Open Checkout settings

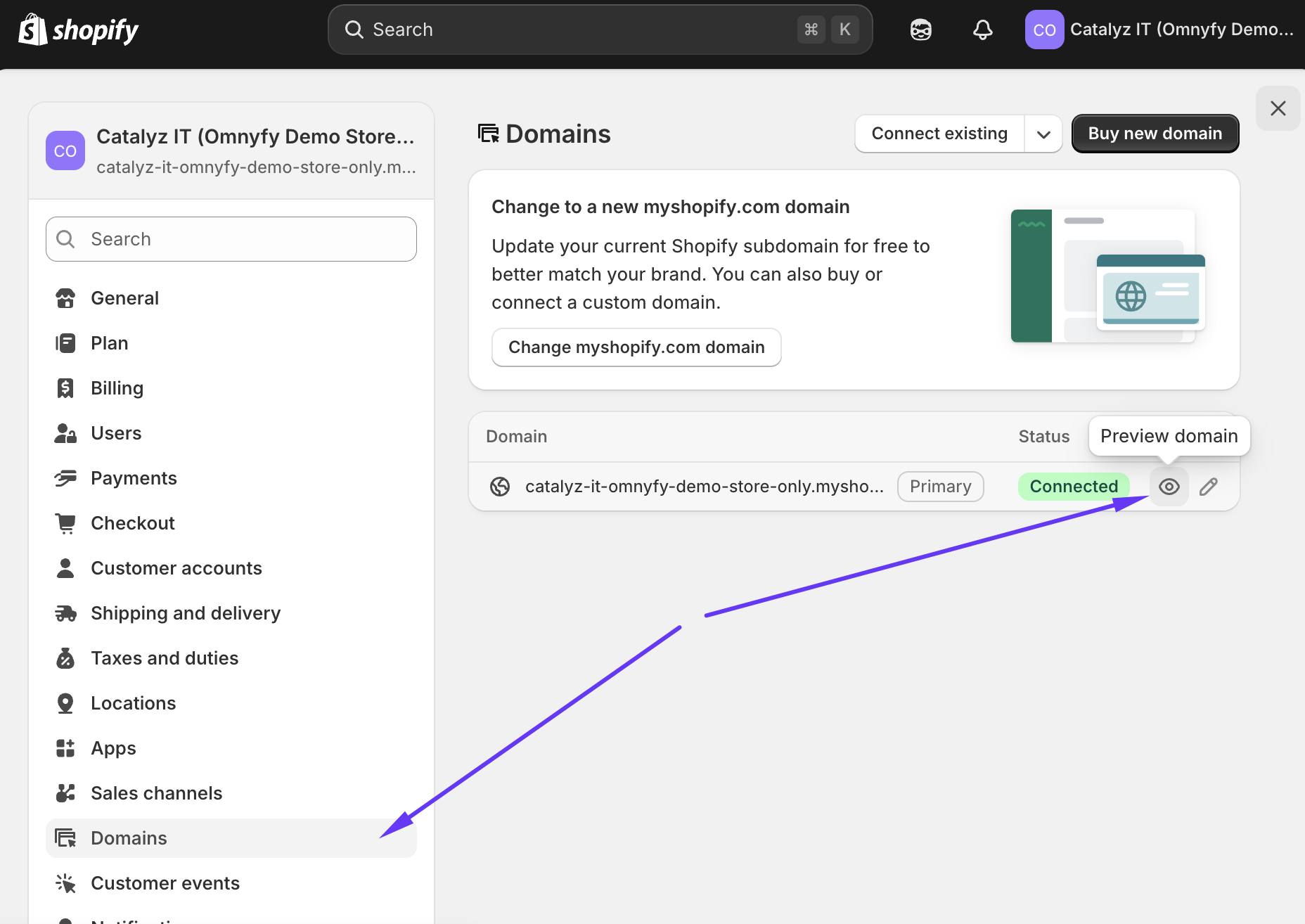coord(231,523)
